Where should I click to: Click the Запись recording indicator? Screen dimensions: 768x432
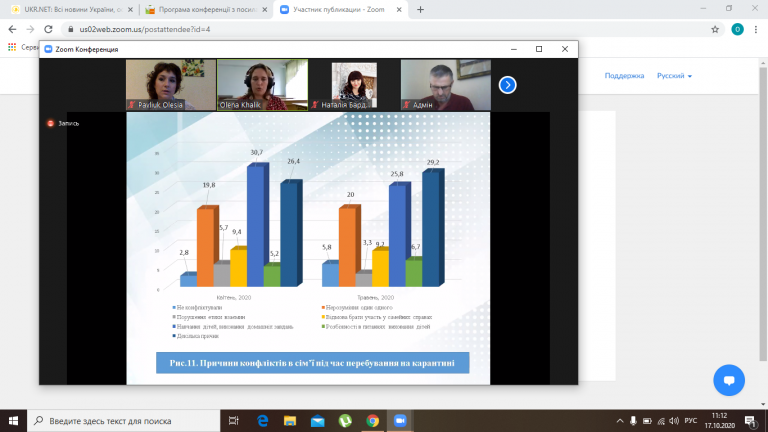point(63,123)
